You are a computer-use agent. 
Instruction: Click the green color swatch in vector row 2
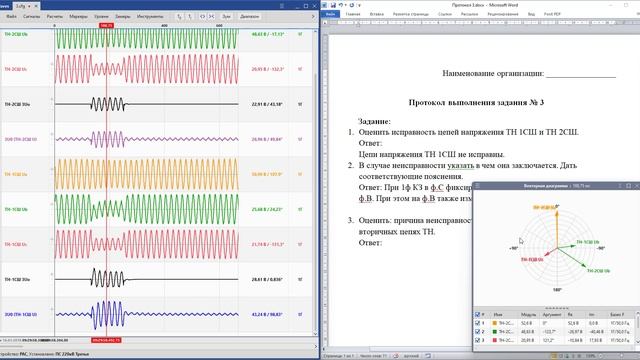[495, 332]
